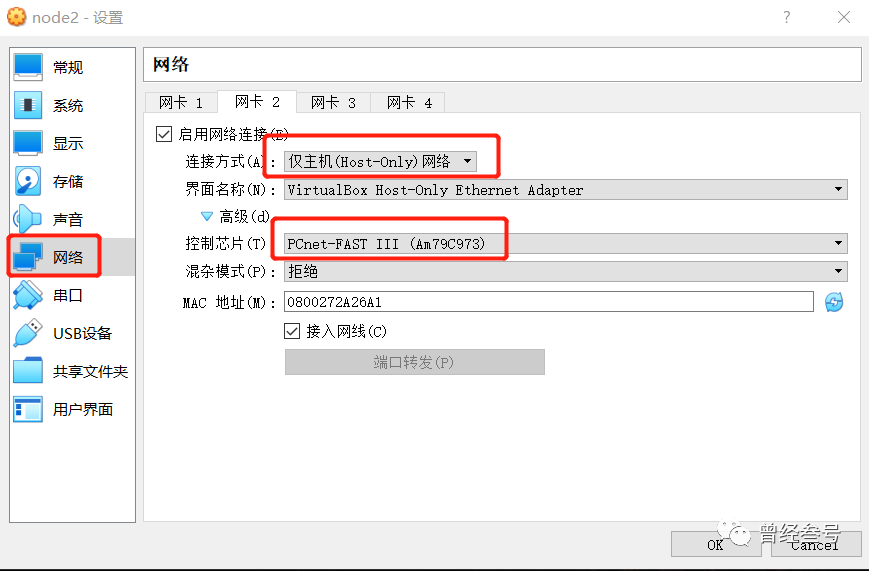
Task: Switch to the 网卡 3 tab
Action: pyautogui.click(x=333, y=102)
